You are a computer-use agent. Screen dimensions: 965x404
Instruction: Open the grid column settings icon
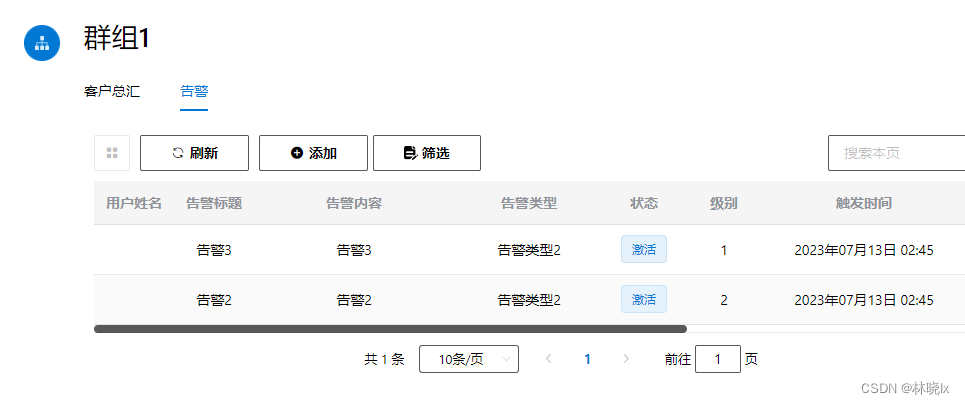tap(112, 153)
